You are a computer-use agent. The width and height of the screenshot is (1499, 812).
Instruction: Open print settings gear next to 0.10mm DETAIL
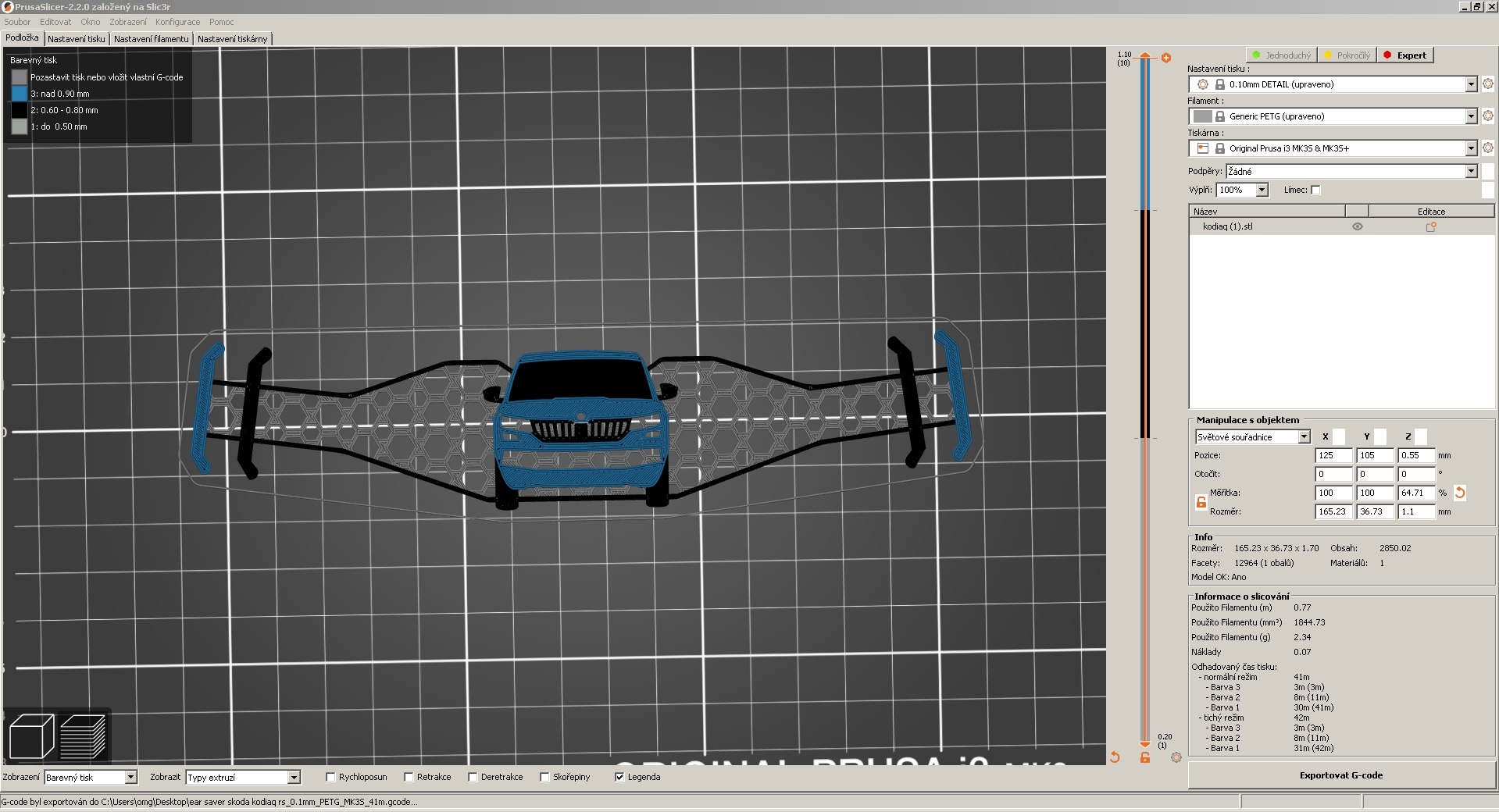pos(1488,84)
